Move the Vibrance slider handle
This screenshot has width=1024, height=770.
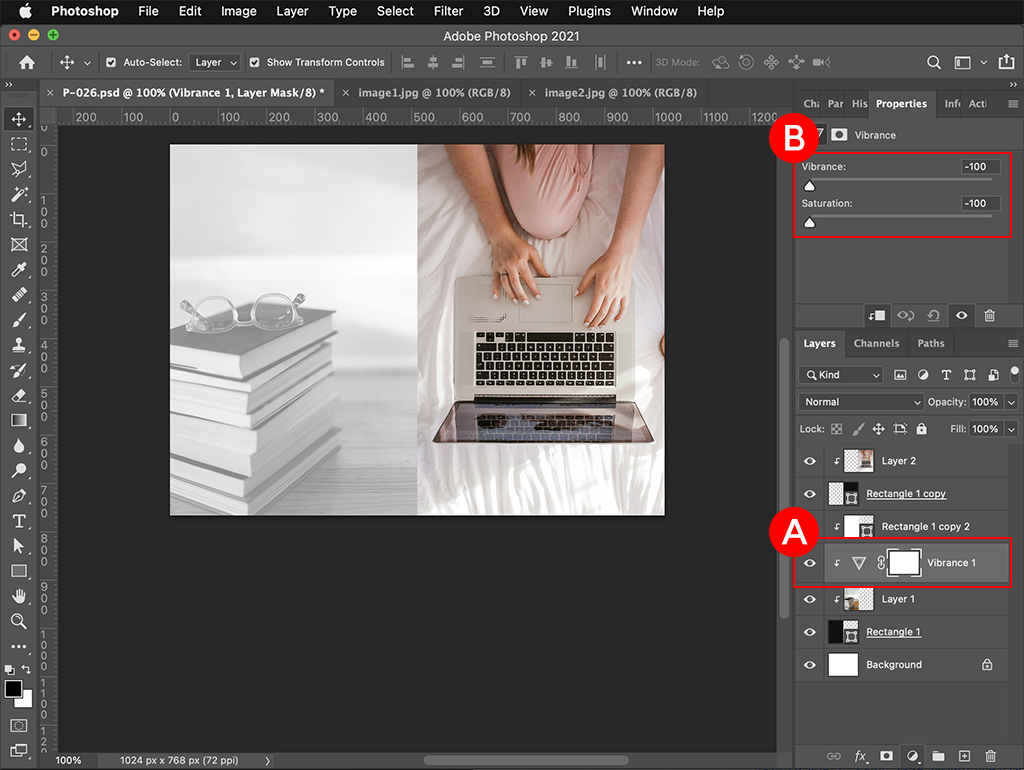(809, 185)
